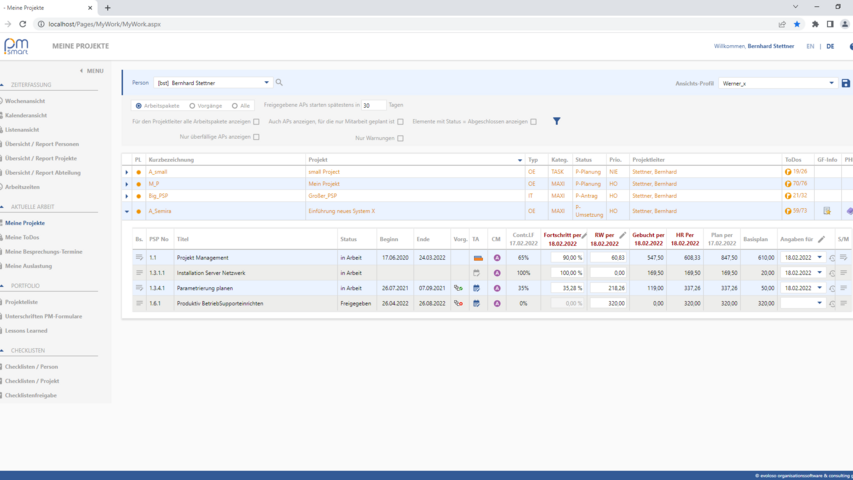Image resolution: width=853 pixels, height=480 pixels.
Task: Select the Vorgänge radio button
Action: 192,105
